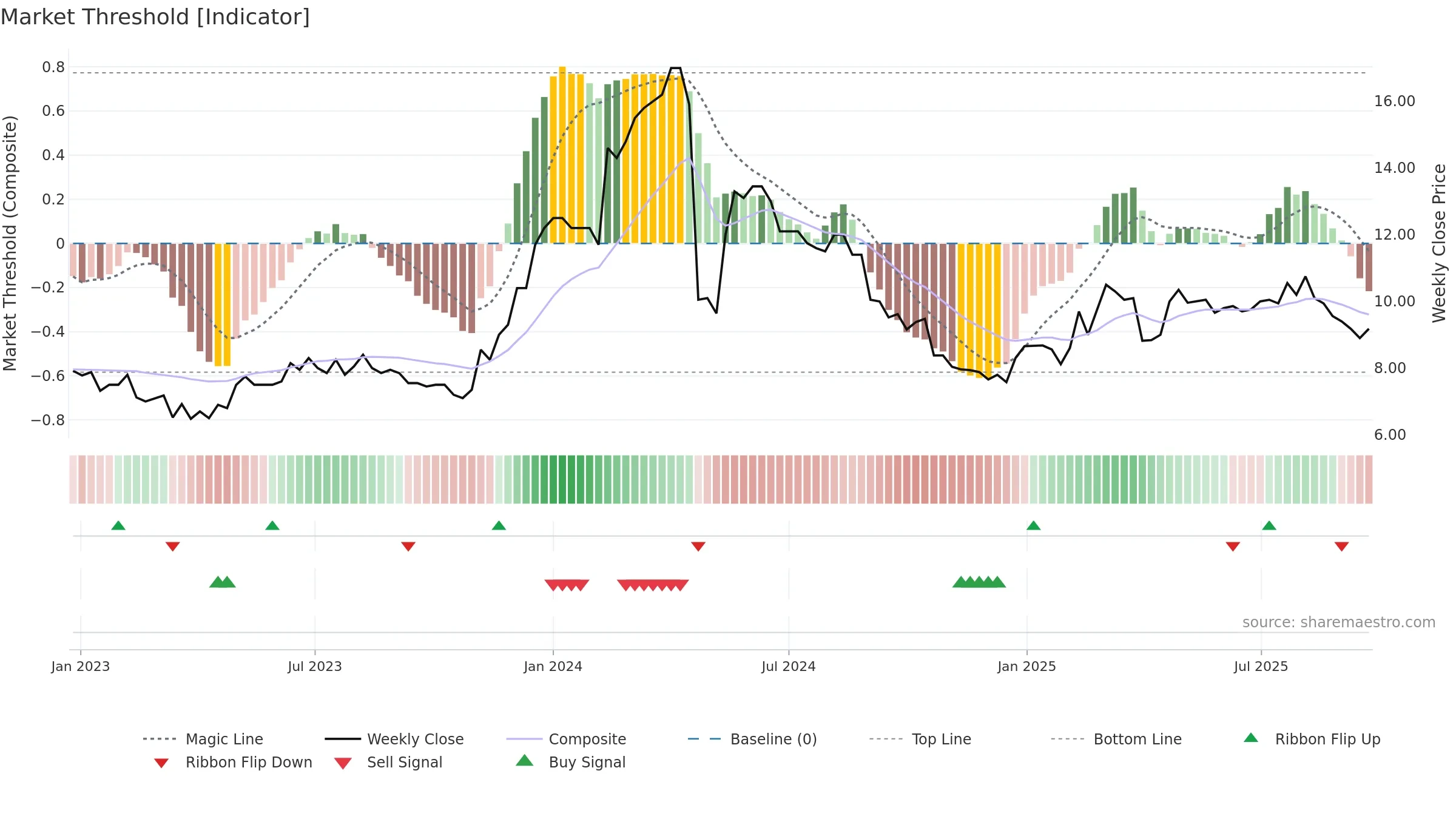
Task: Toggle the Baseline (0) legend entry
Action: [x=752, y=739]
